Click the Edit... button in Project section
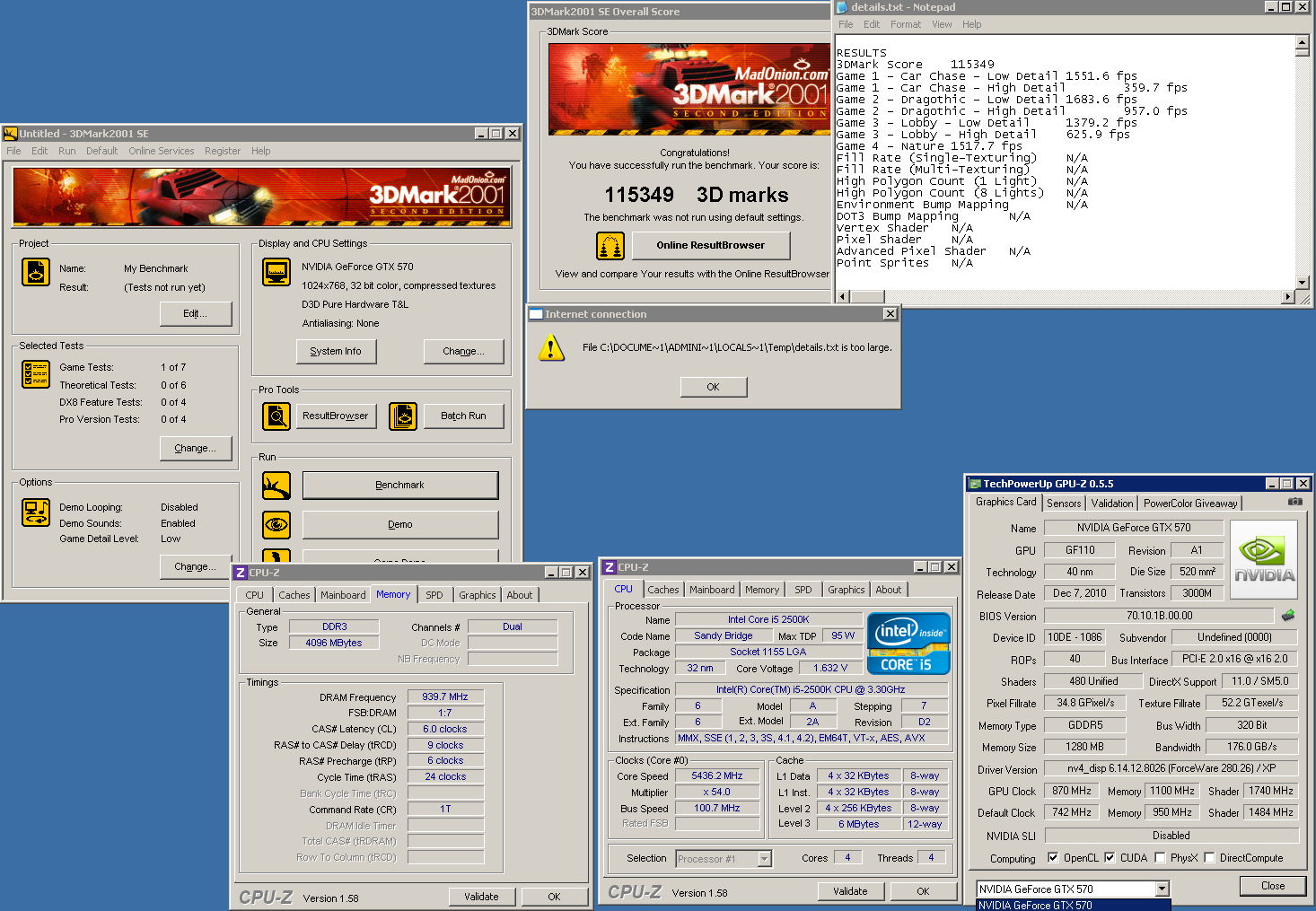 pos(195,314)
